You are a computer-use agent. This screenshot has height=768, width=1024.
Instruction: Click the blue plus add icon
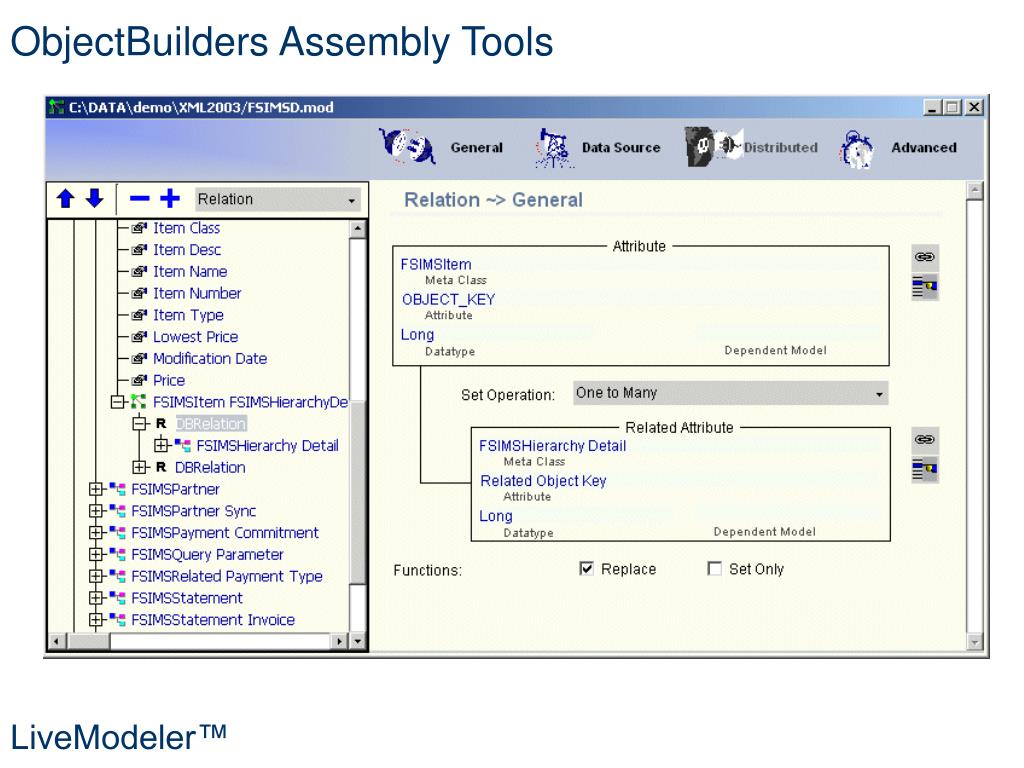(x=170, y=199)
